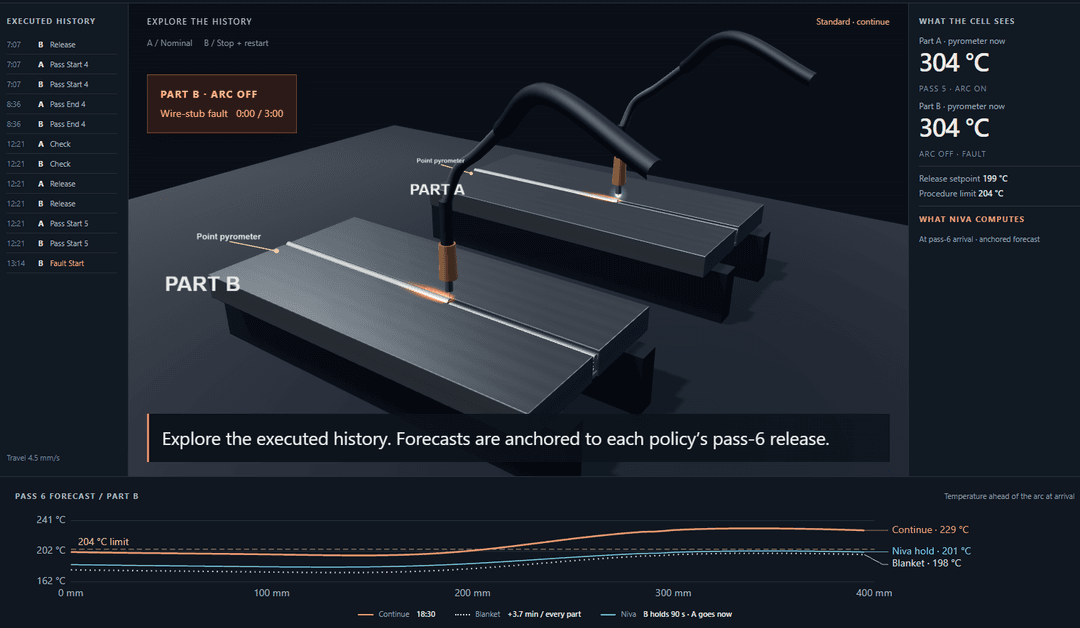Click the 200 mm x-axis tick label
The image size is (1080, 628).
click(472, 593)
